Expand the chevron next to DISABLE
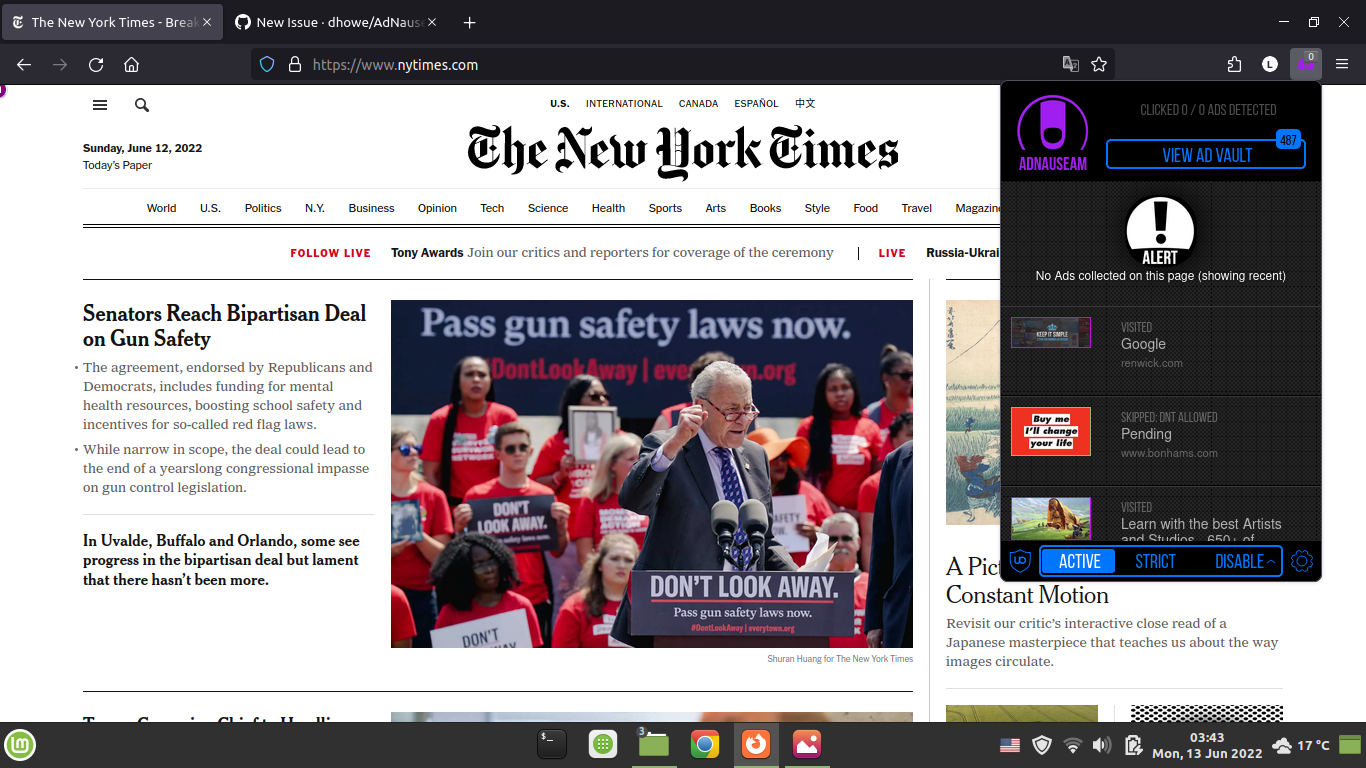Screen dimensions: 1366x768 1268,561
